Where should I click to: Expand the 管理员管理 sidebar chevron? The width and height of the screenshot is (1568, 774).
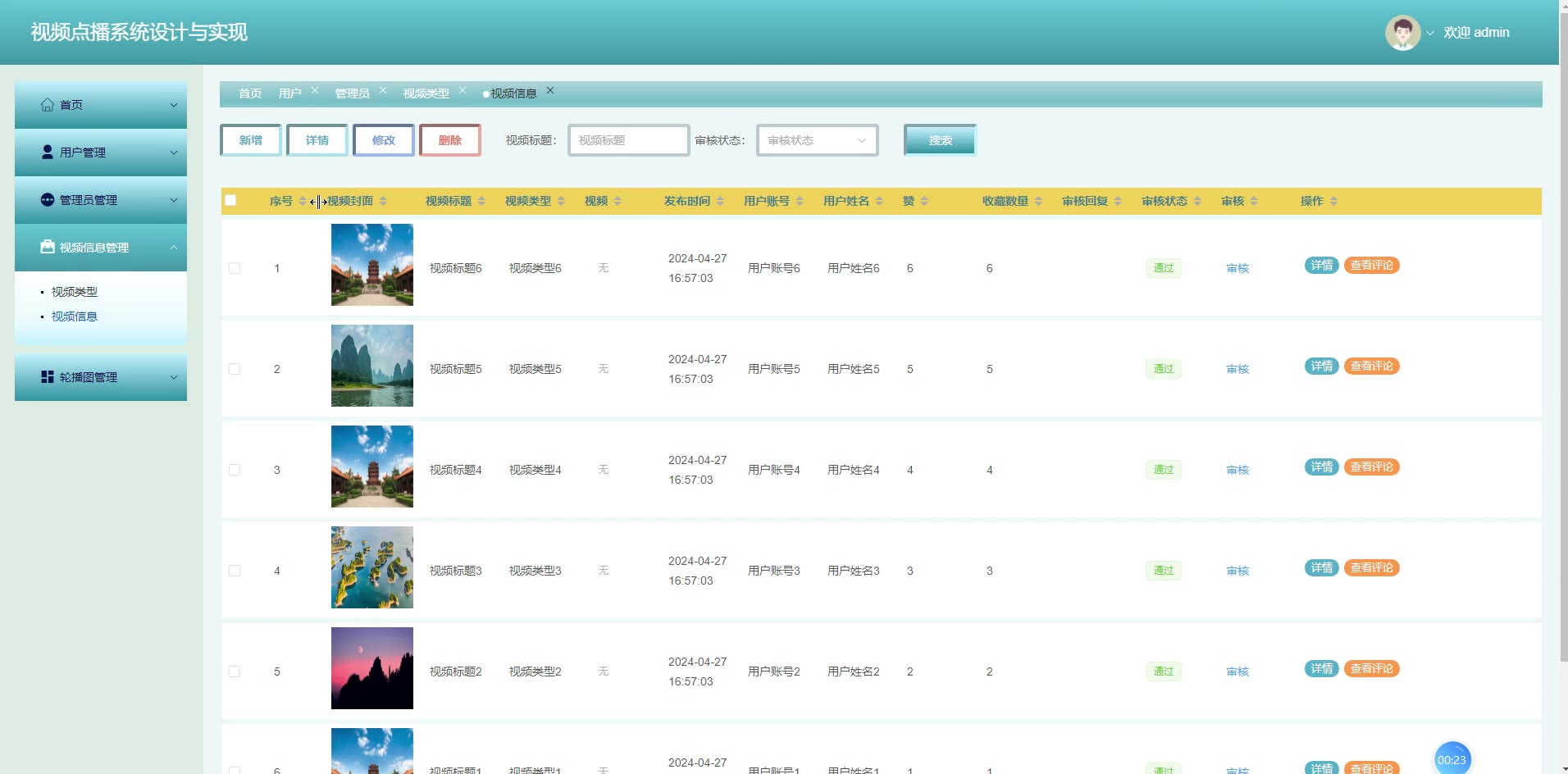coord(173,200)
